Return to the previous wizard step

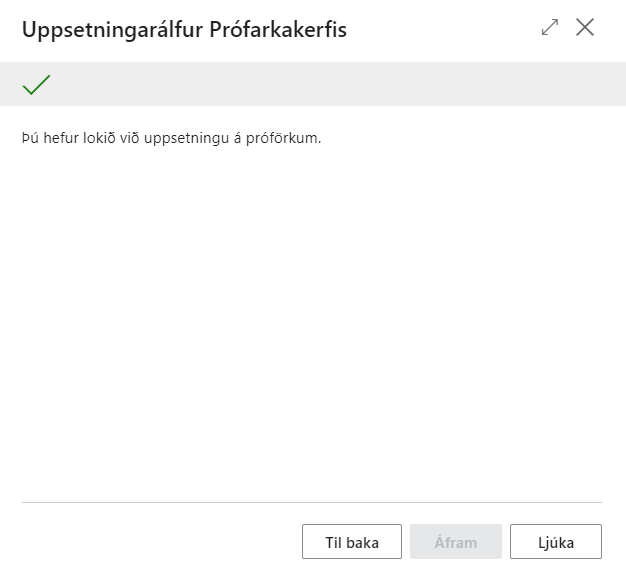point(352,542)
